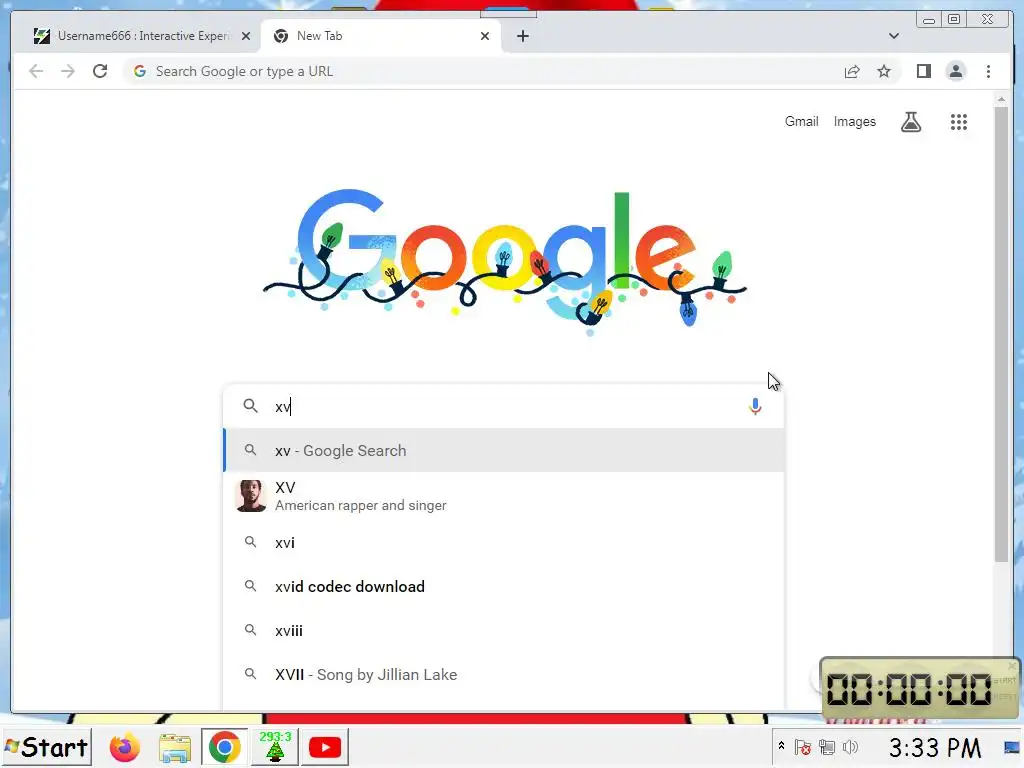Click the page vertical scrollbar thumb
This screenshot has height=768, width=1024.
pos(1001,333)
